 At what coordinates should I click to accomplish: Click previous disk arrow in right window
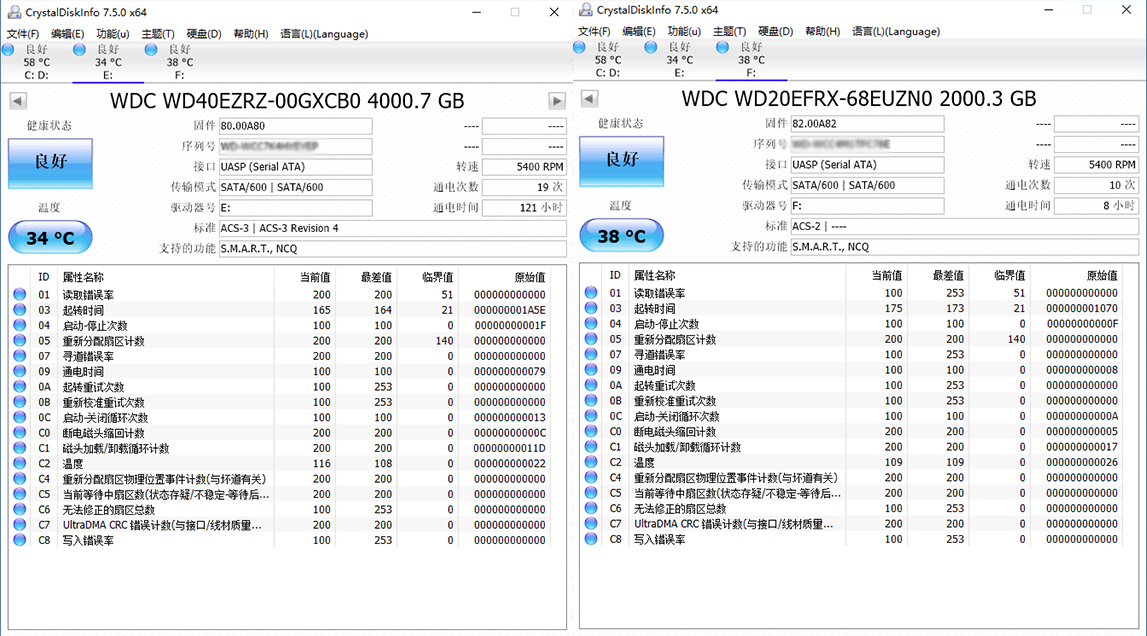coord(590,99)
